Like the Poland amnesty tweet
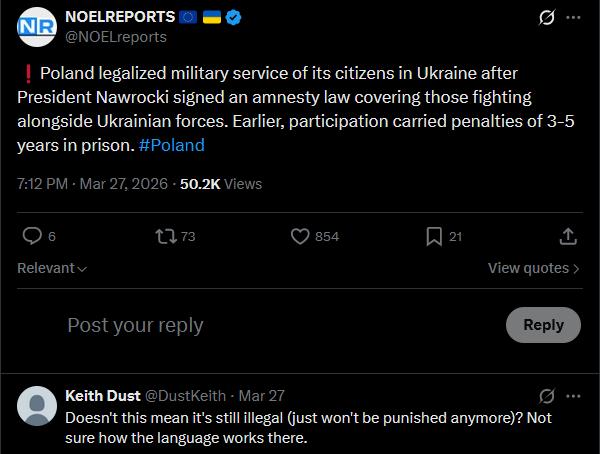The width and height of the screenshot is (600, 454). (x=301, y=236)
